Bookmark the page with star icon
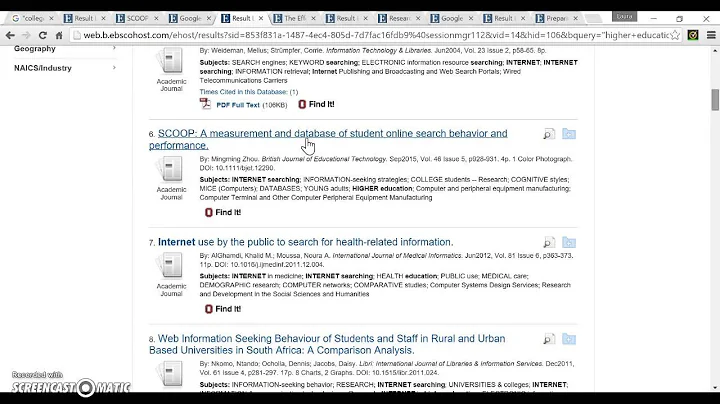Image resolution: width=720 pixels, height=404 pixels. point(675,35)
